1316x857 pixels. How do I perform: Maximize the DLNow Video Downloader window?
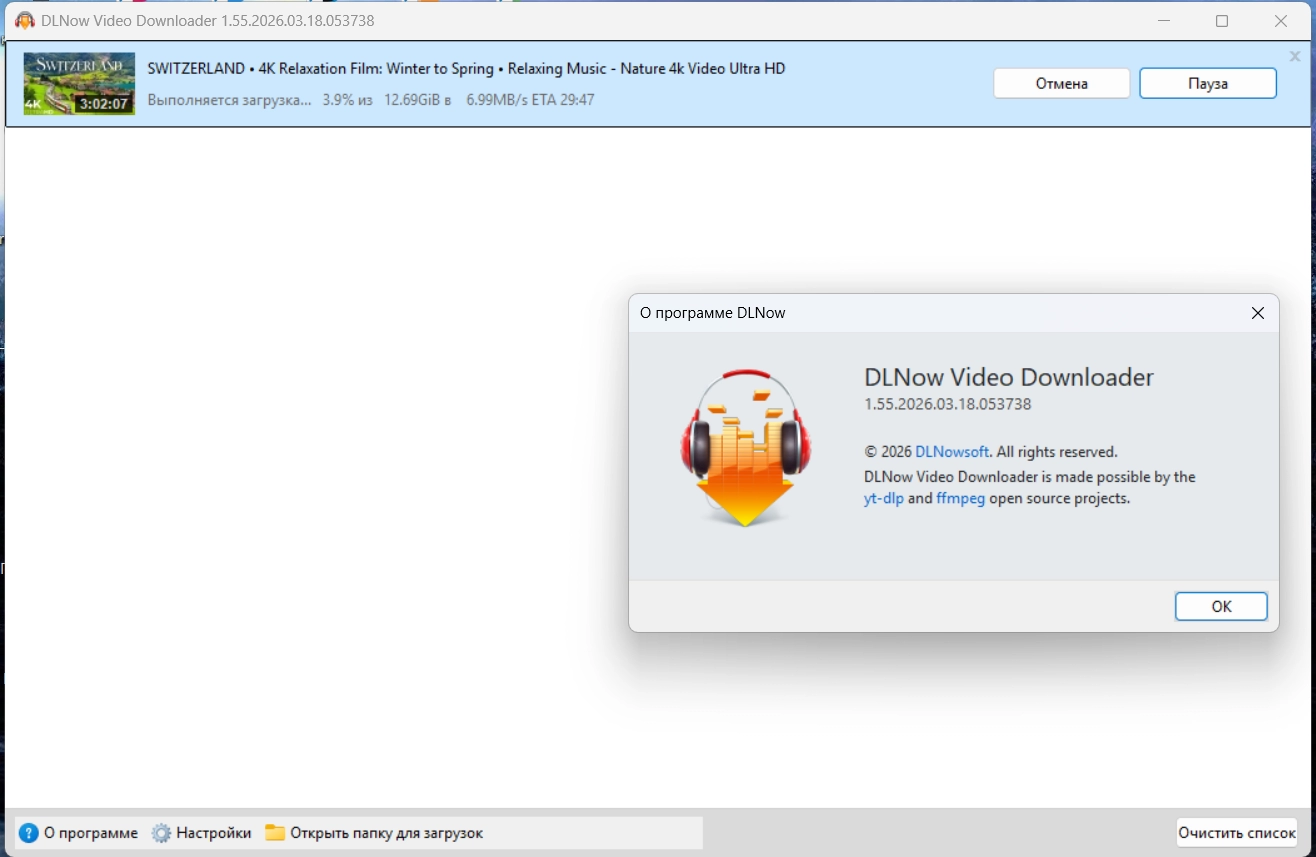click(x=1222, y=20)
